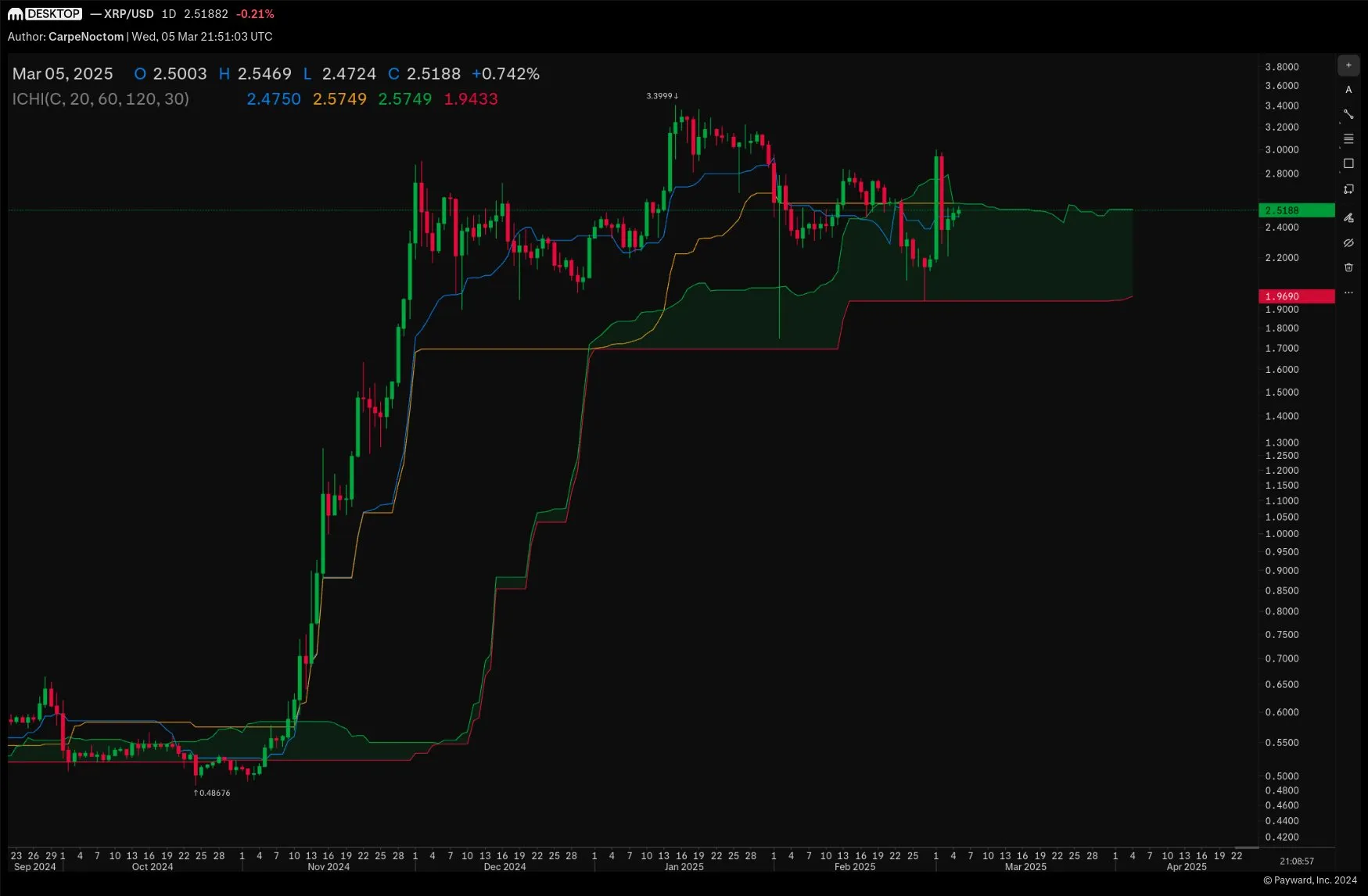
Task: Click the red 1.9690 price tag
Action: (x=1296, y=296)
